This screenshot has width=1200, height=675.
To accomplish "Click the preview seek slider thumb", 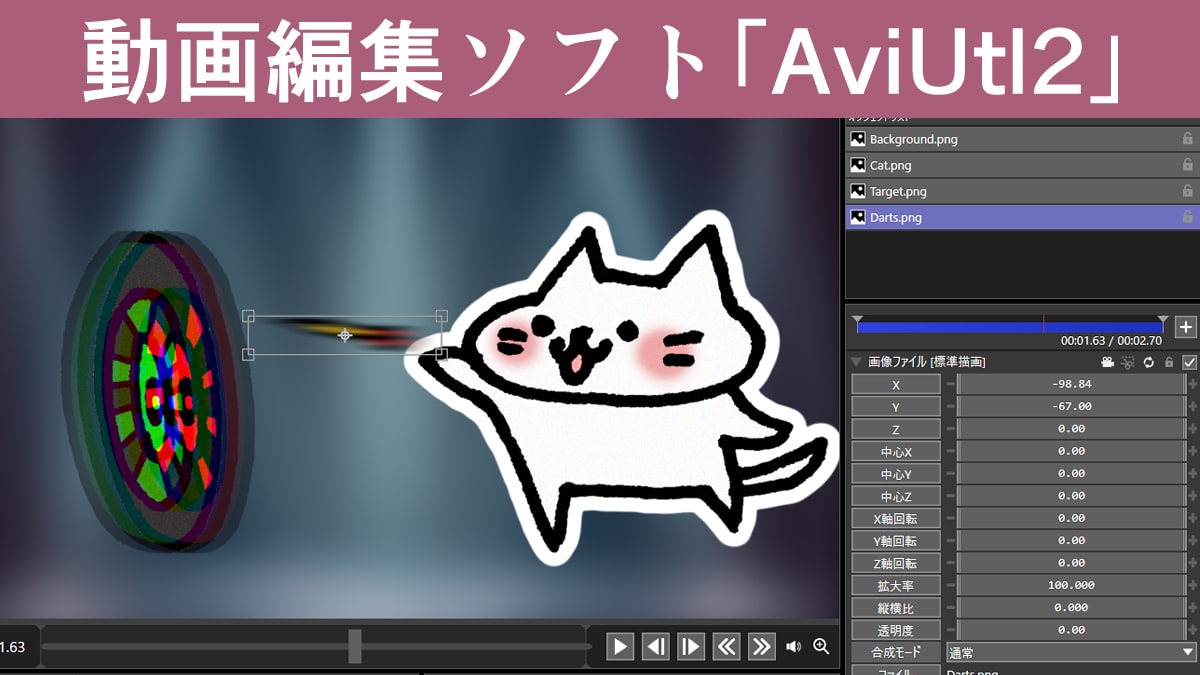I will 355,646.
